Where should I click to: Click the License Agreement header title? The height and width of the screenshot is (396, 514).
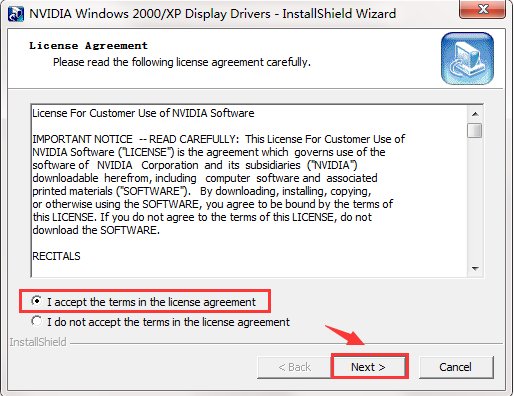[x=88, y=46]
